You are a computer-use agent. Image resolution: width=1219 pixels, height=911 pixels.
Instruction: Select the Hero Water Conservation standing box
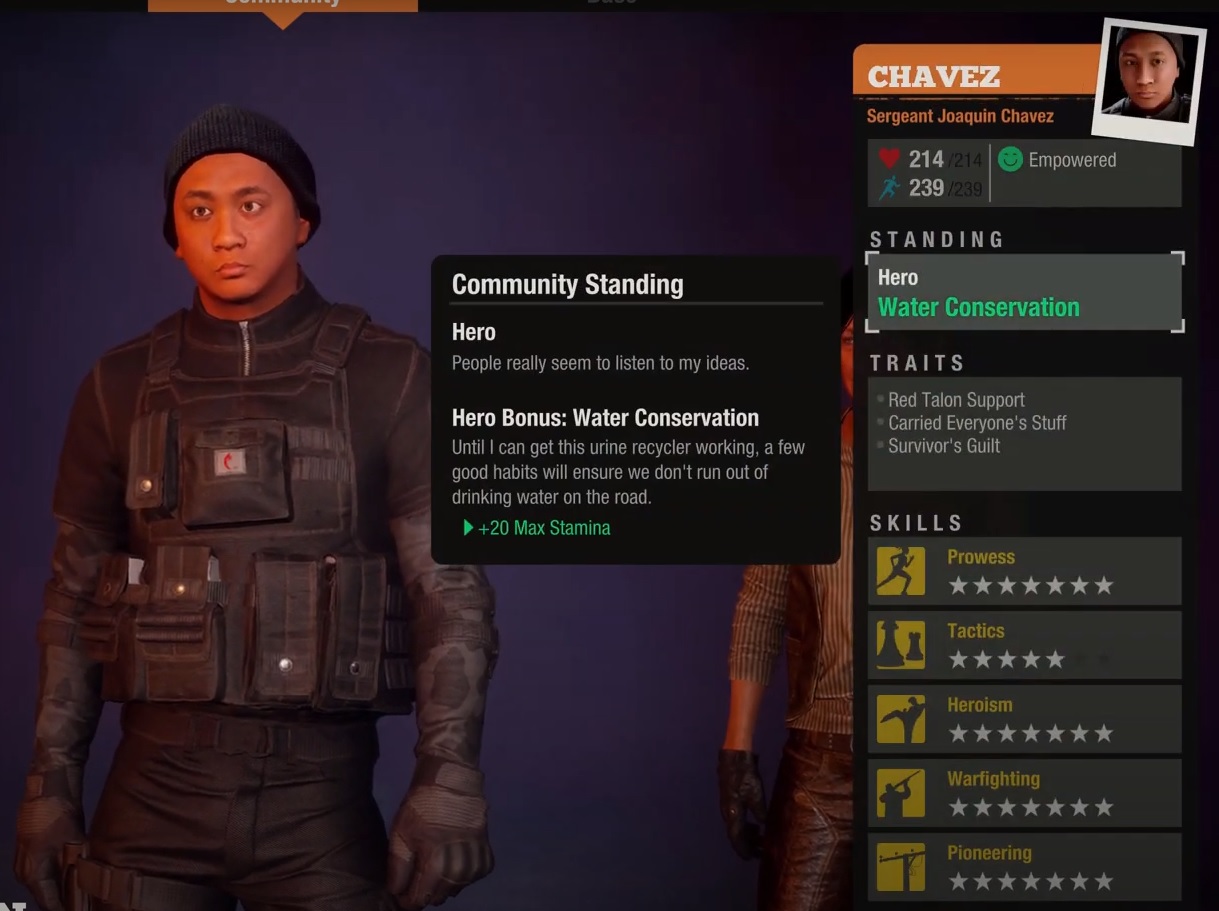click(x=1025, y=292)
